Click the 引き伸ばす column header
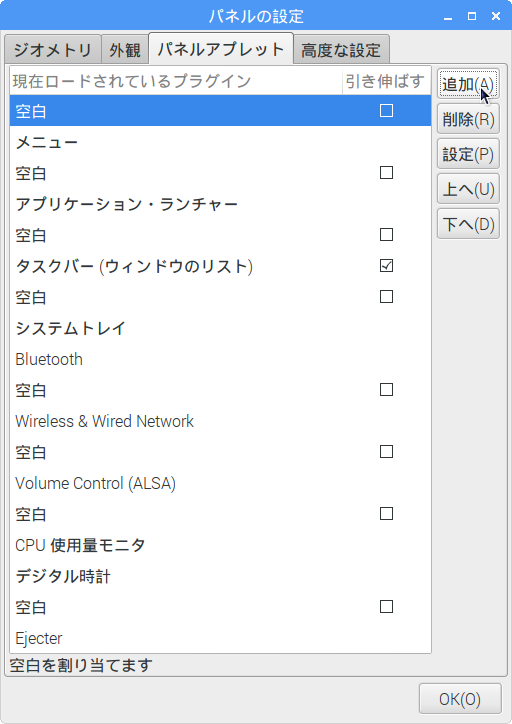 pos(386,81)
